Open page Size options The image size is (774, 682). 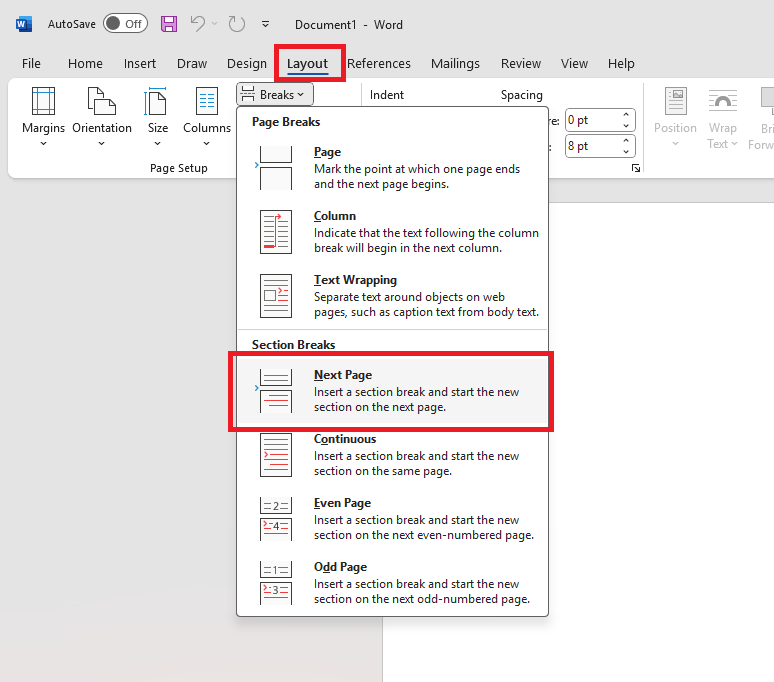(x=158, y=117)
